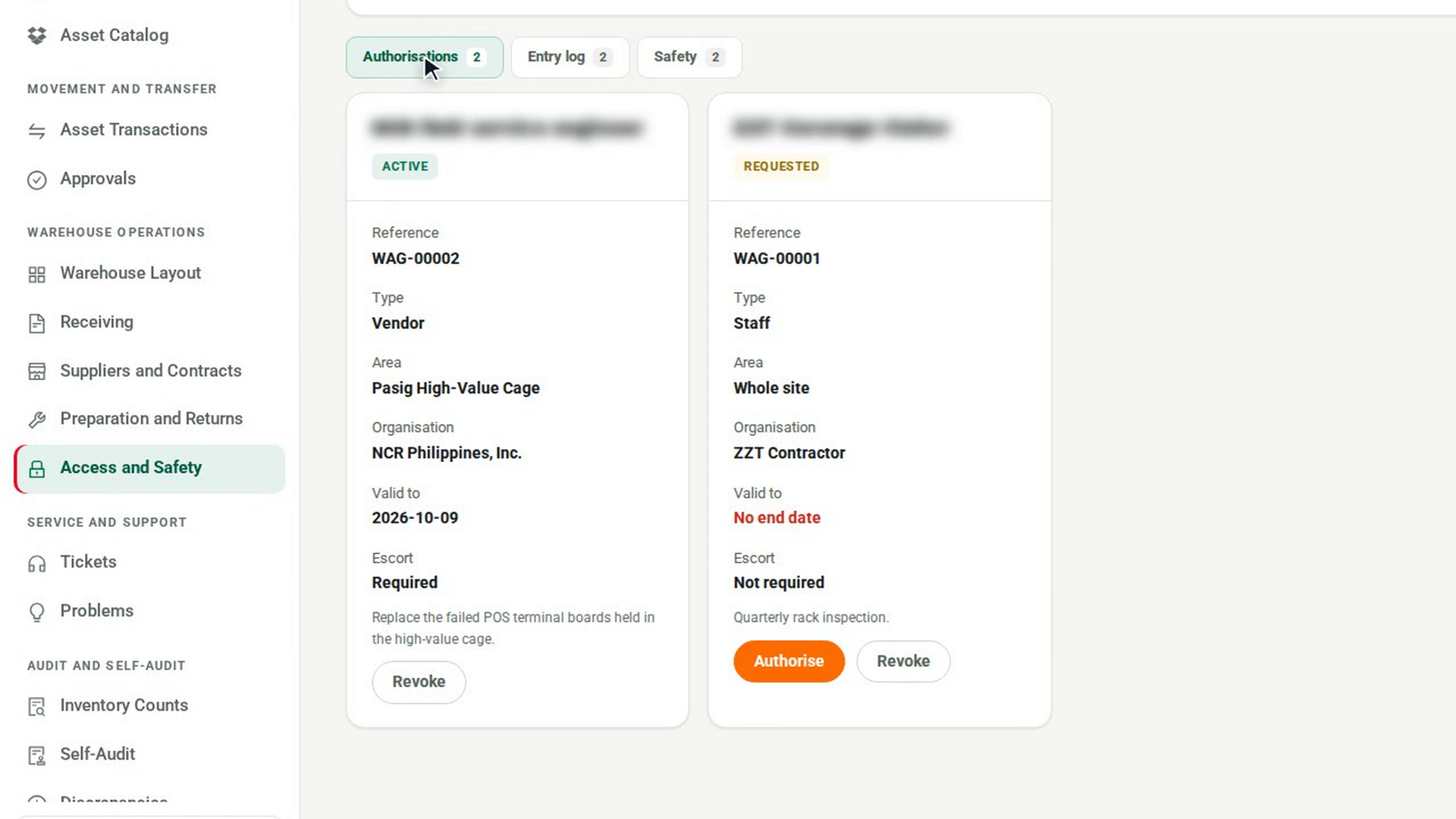
Task: Revoke the WAG-00002 vendor authorisation
Action: 419,682
